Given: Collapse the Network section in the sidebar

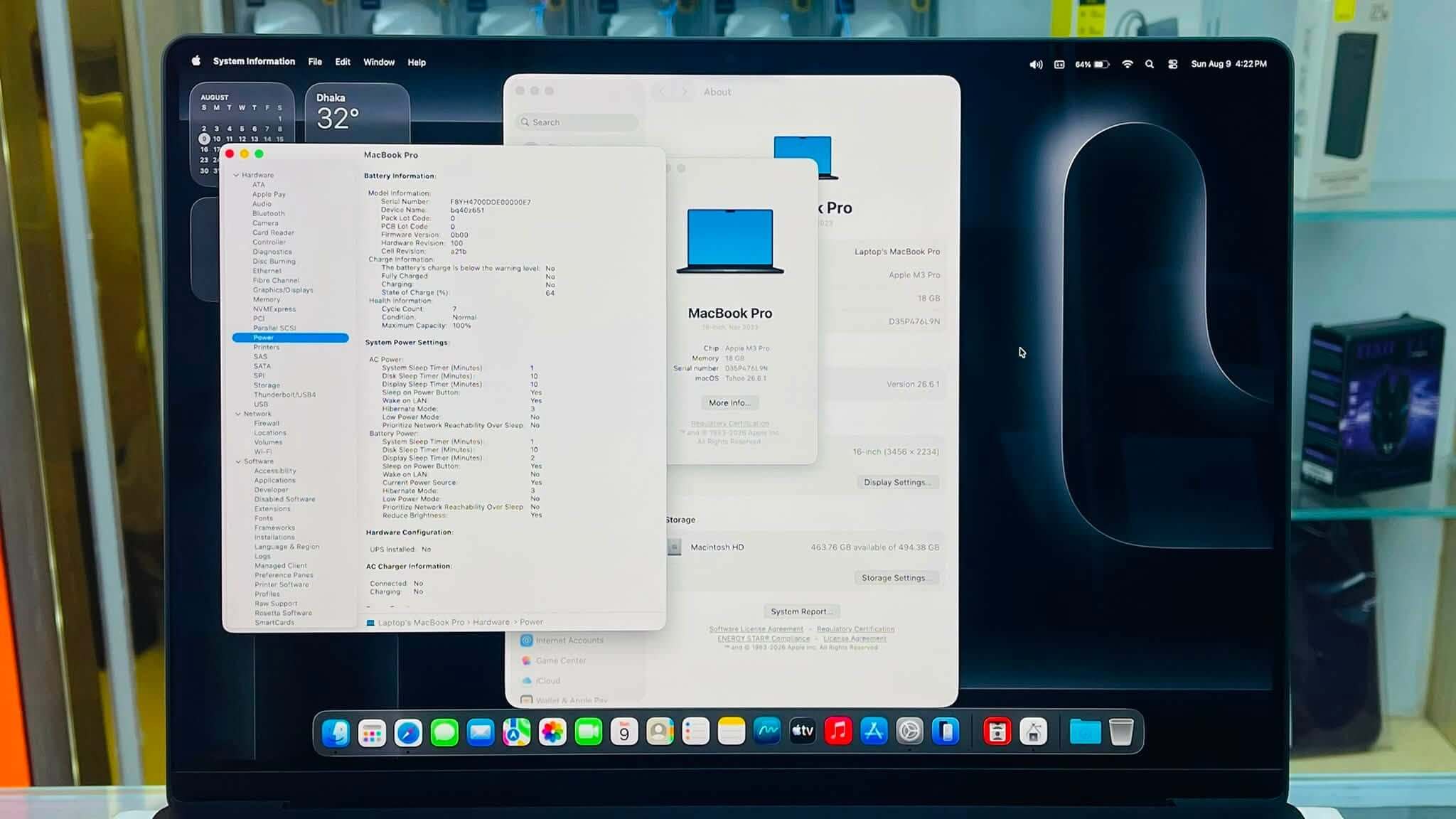Looking at the screenshot, I should point(238,414).
